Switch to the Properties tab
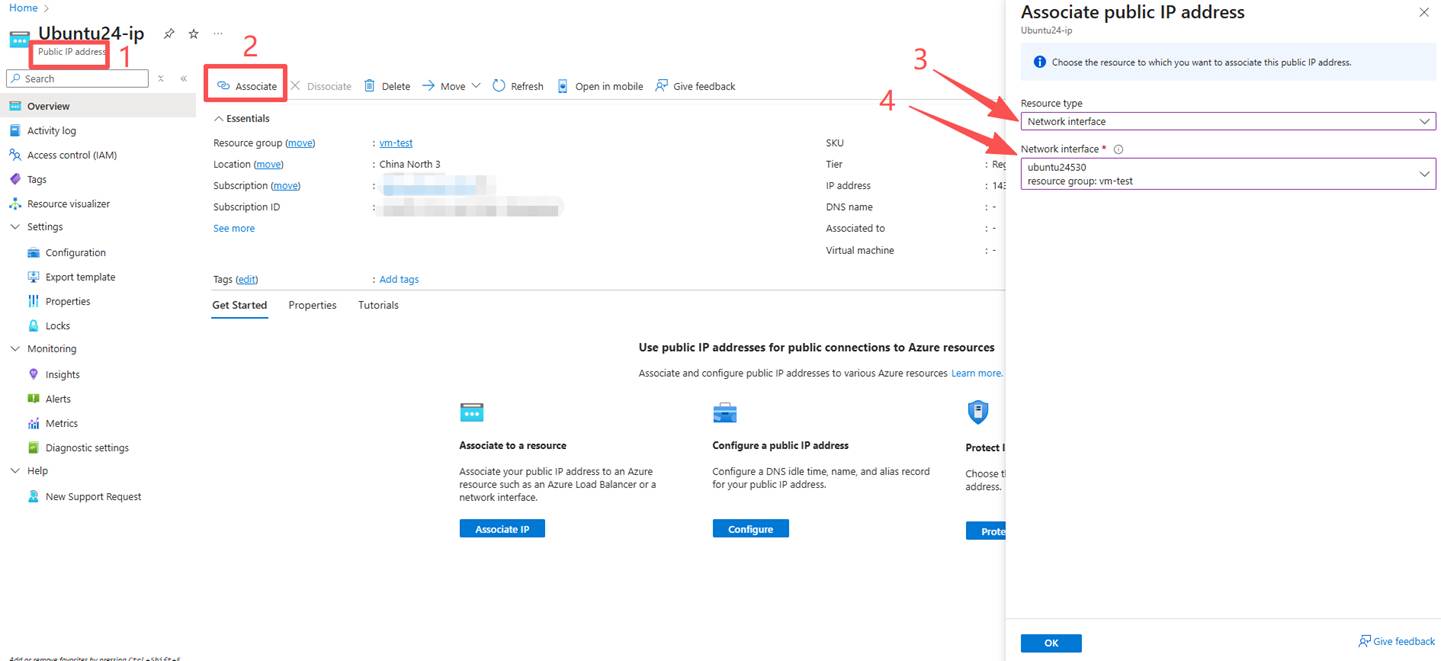Image resolution: width=1441 pixels, height=661 pixels. [x=312, y=305]
